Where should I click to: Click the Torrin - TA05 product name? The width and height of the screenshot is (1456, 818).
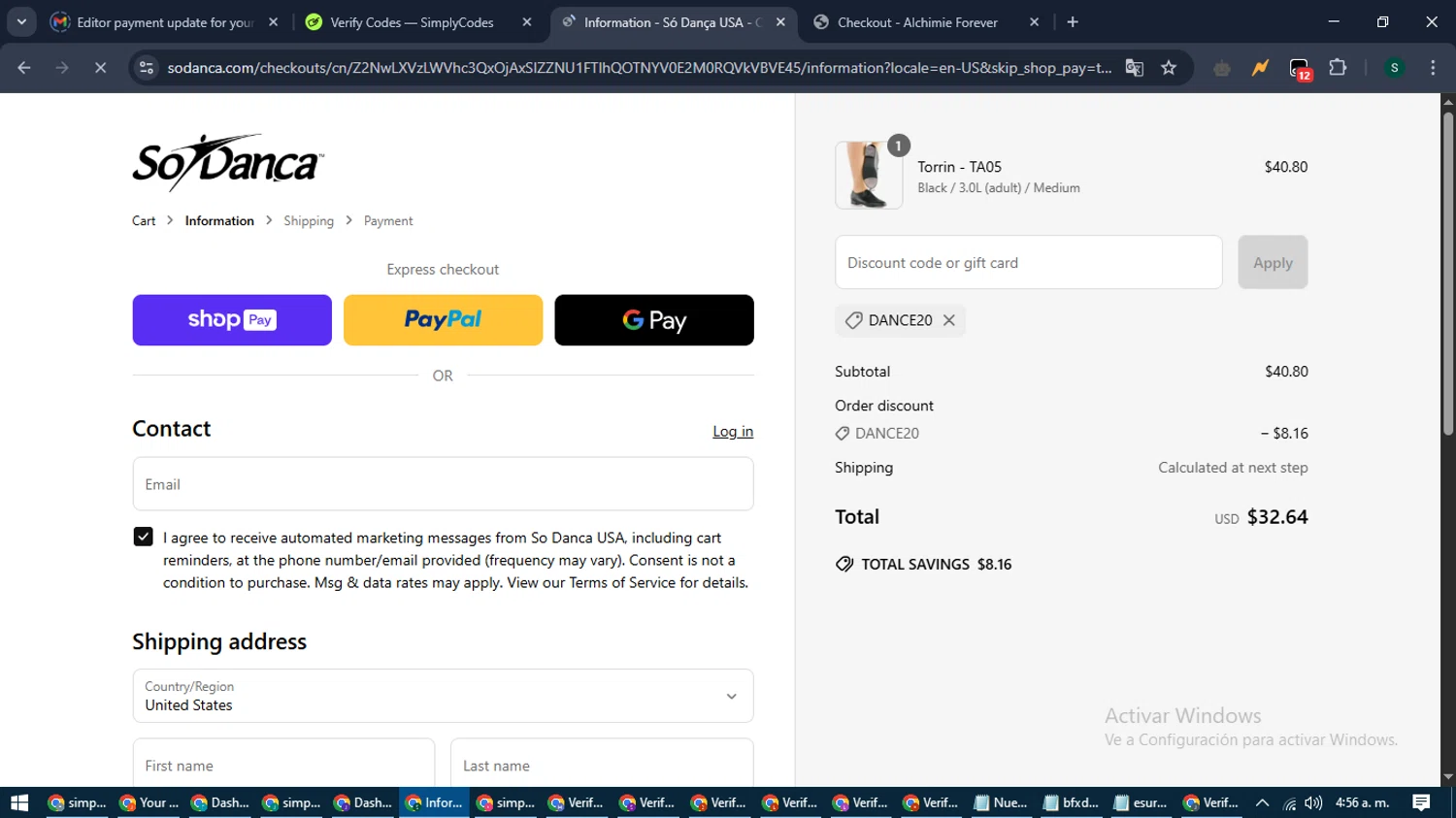pos(959,167)
